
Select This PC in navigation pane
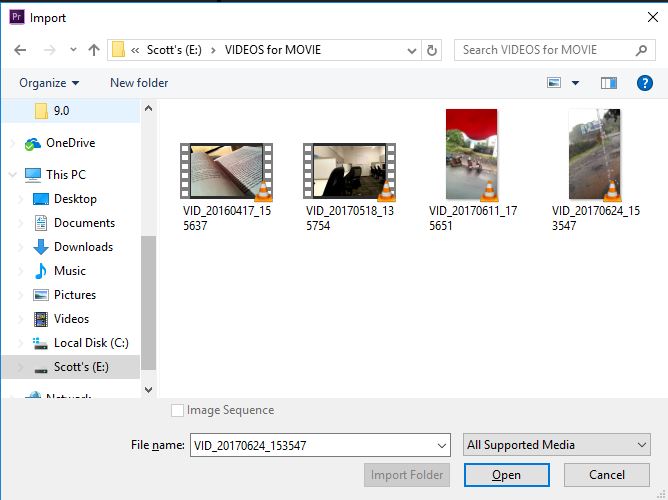[x=66, y=175]
